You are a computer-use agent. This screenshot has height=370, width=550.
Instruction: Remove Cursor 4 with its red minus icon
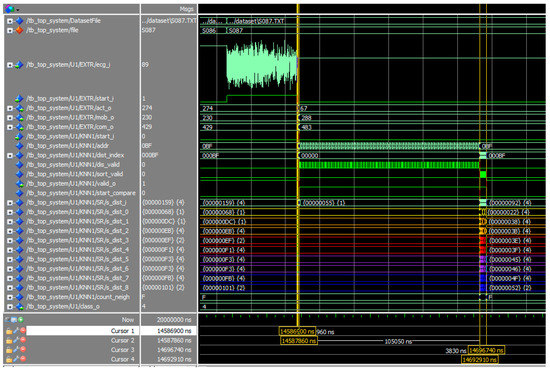[23, 359]
